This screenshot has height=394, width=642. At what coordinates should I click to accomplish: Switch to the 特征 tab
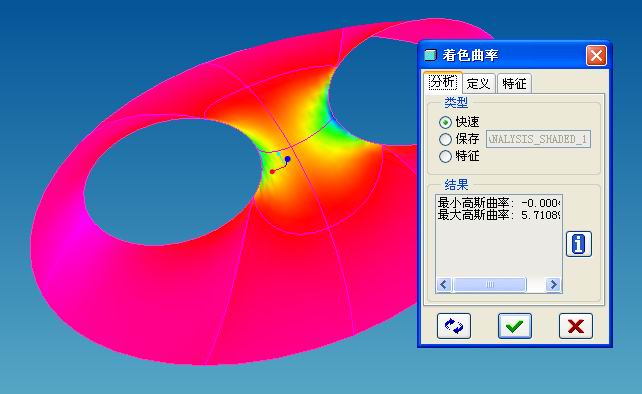[x=514, y=84]
